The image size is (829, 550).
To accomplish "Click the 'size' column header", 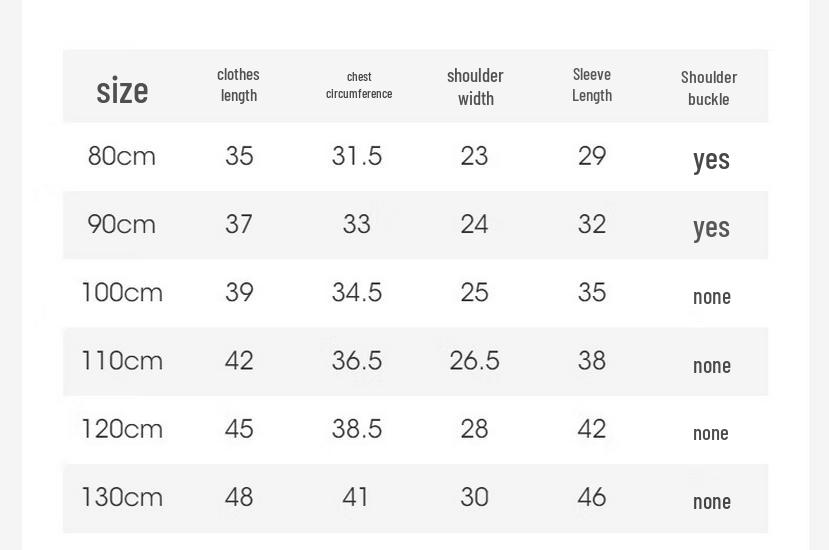I will 122,90.
